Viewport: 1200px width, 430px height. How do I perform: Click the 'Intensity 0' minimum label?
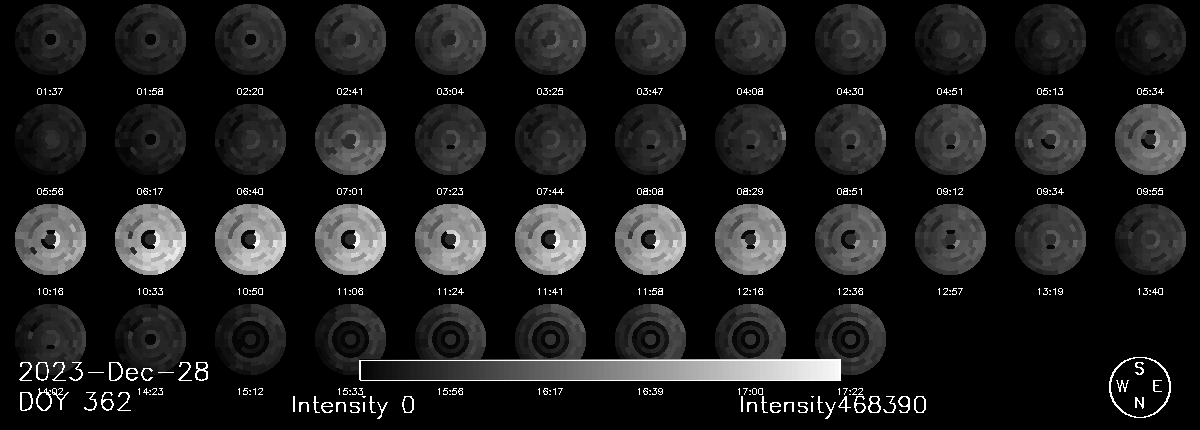[352, 405]
